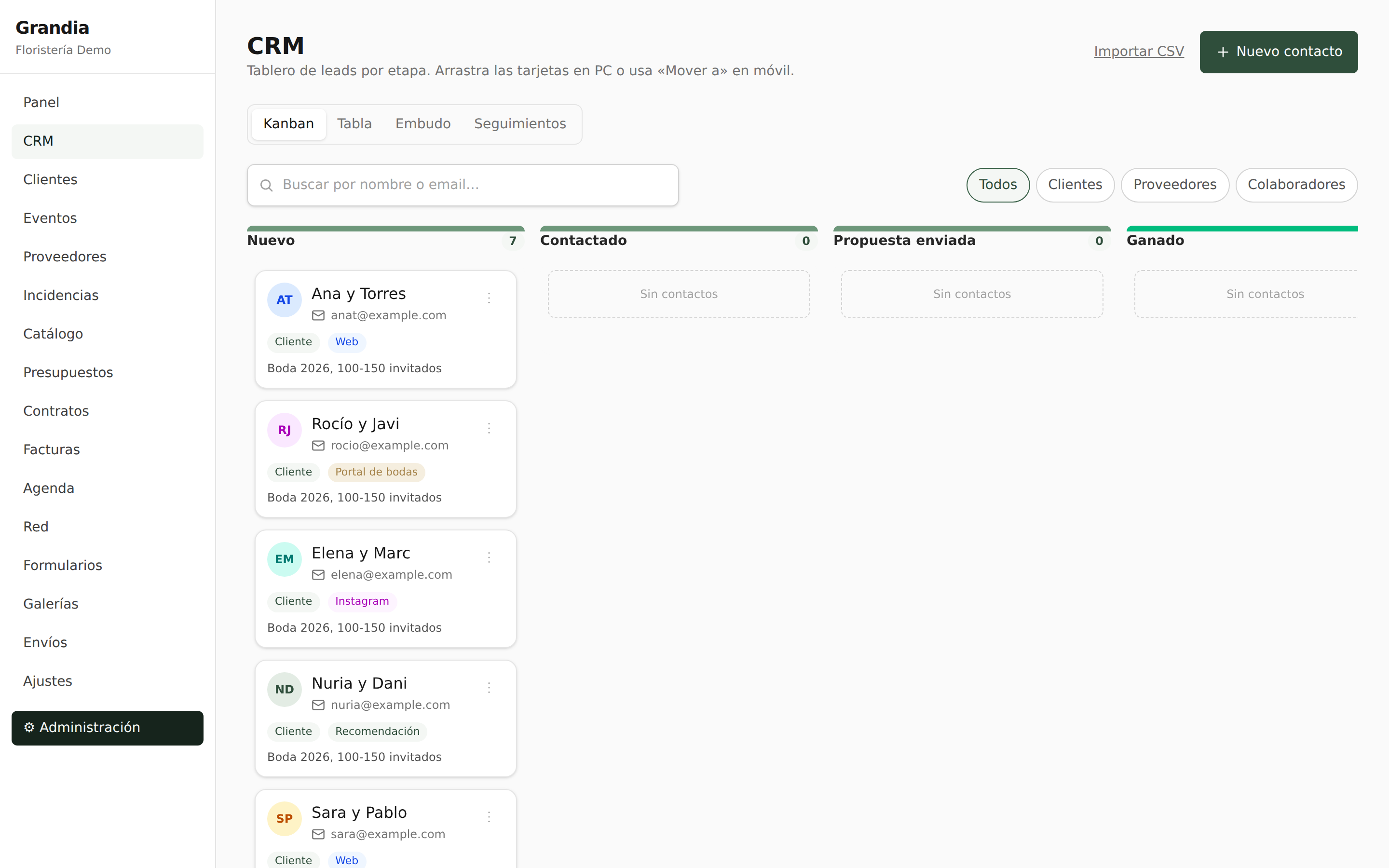Open Eventos in the sidebar

click(108, 218)
